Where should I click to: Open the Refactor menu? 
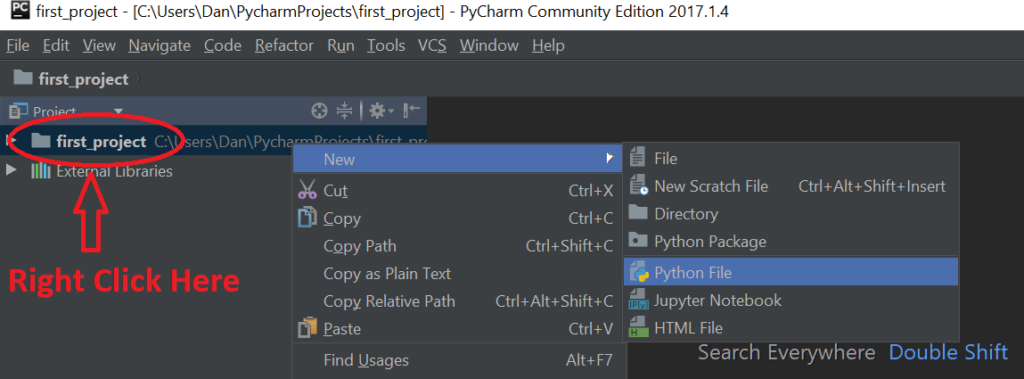(x=284, y=46)
